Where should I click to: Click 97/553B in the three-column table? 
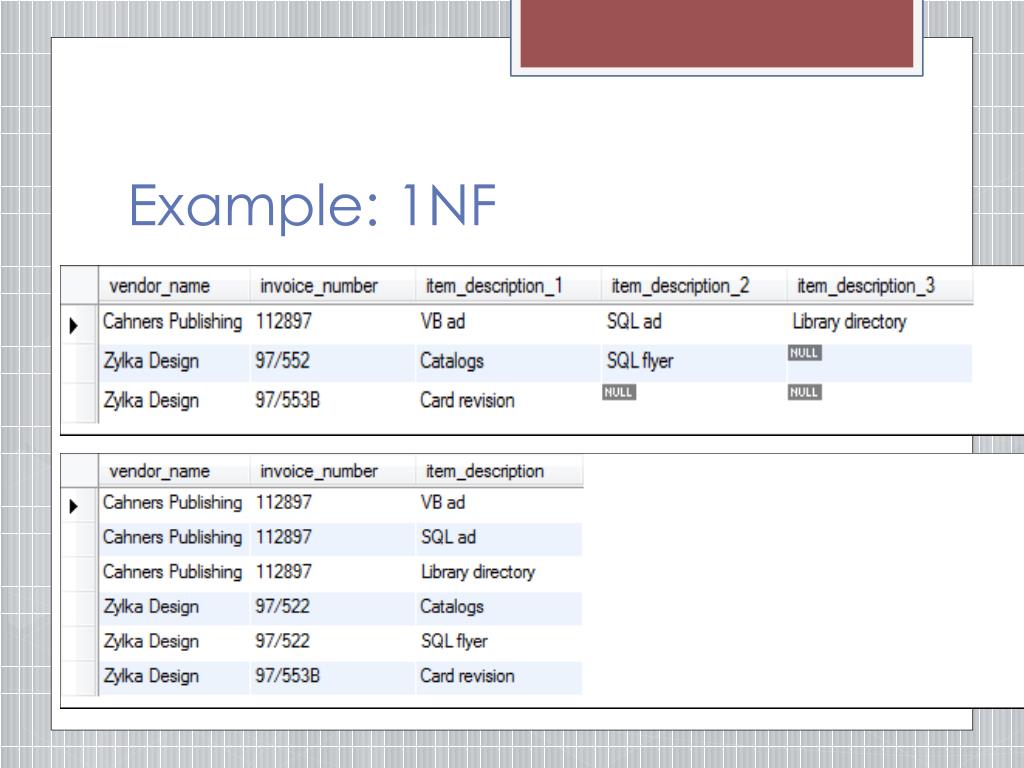287,675
